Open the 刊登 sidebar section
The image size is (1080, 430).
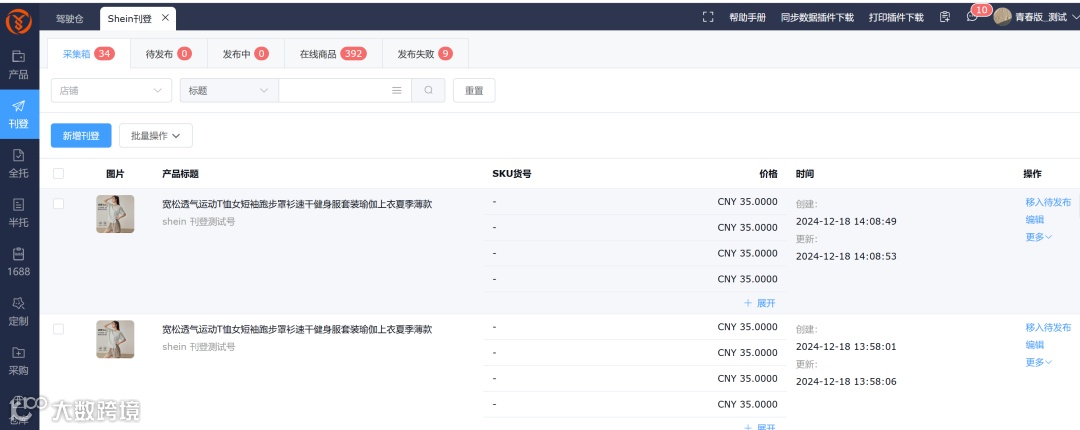19,114
